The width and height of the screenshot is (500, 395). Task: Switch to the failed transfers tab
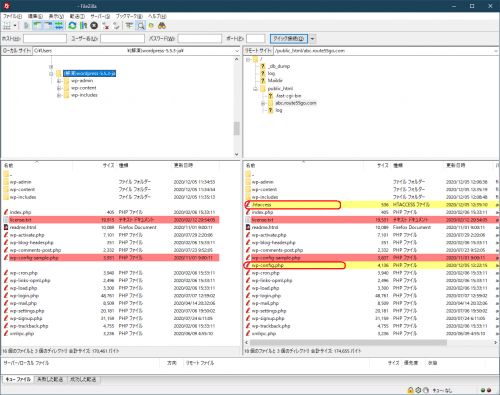tap(50, 379)
